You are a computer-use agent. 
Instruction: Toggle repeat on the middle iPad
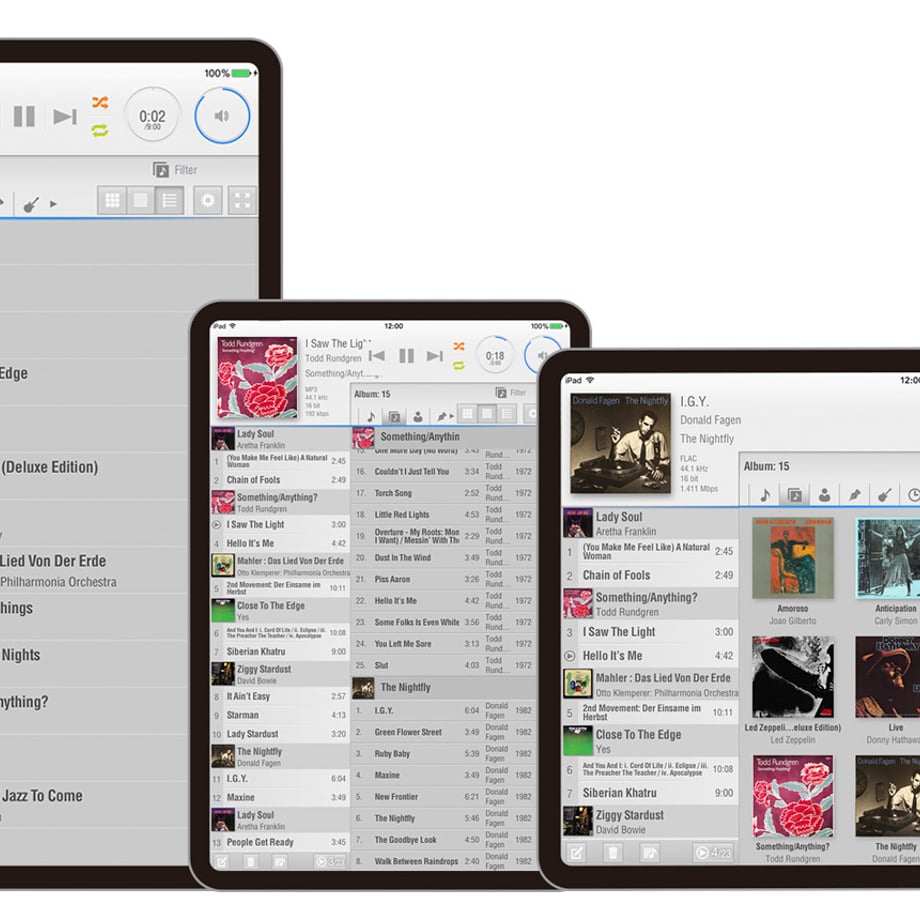(459, 366)
